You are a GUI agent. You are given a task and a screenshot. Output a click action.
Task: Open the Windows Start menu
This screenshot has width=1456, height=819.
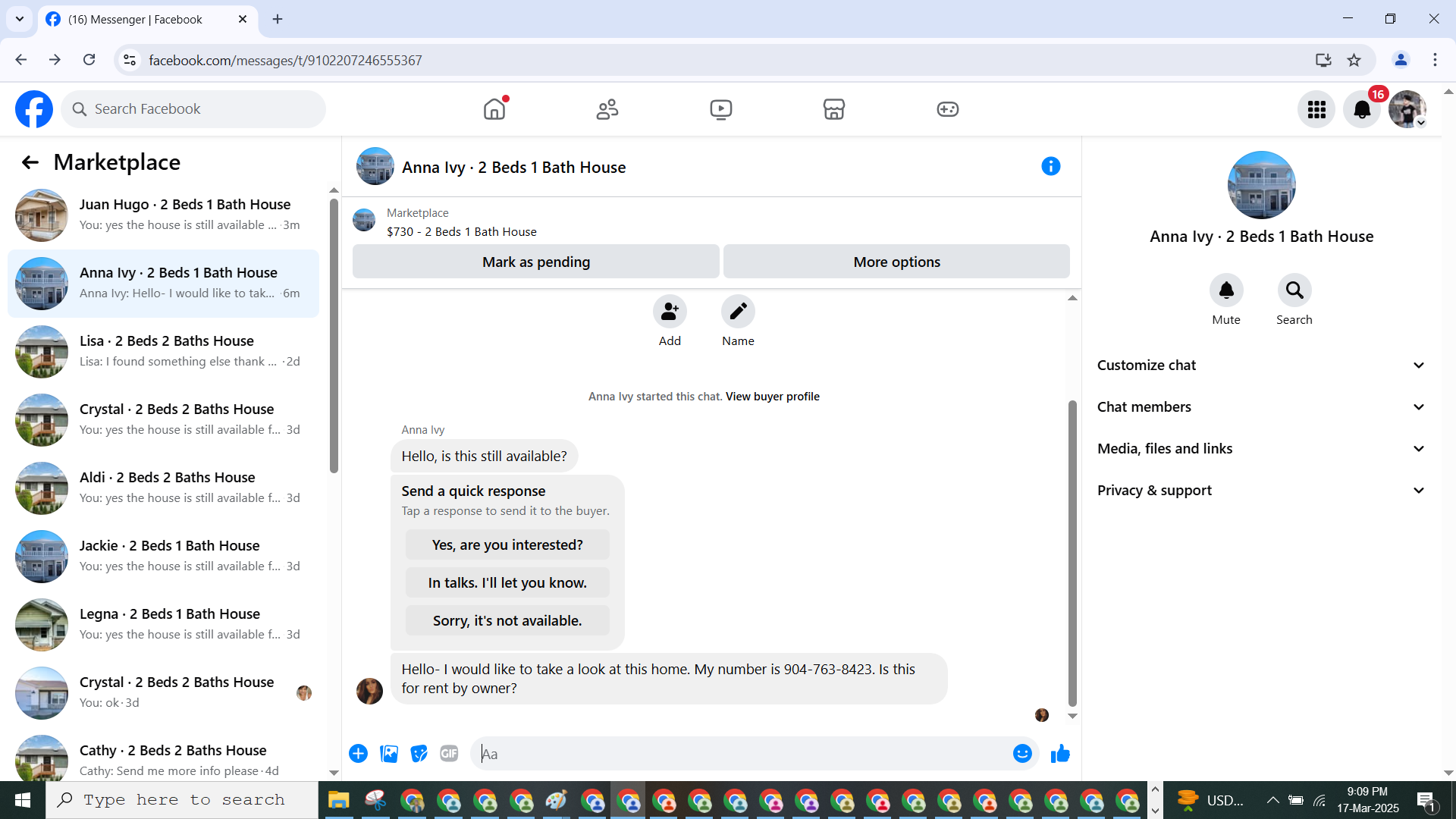(x=23, y=800)
